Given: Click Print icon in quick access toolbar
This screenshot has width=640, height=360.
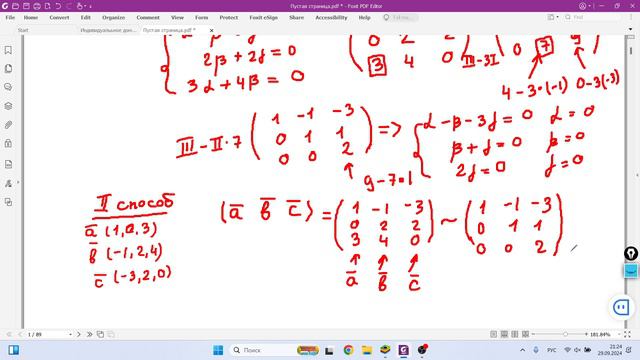Looking at the screenshot, I should pos(37,6).
